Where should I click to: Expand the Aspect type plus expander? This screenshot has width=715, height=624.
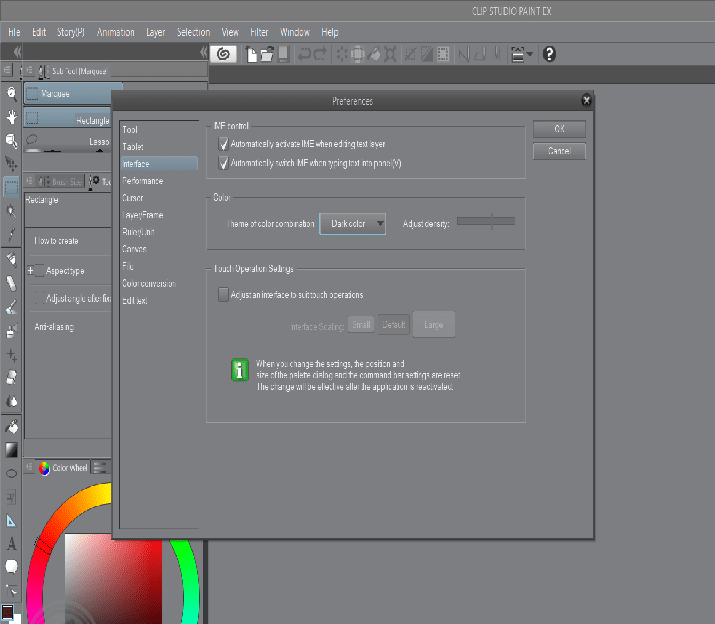tap(31, 271)
